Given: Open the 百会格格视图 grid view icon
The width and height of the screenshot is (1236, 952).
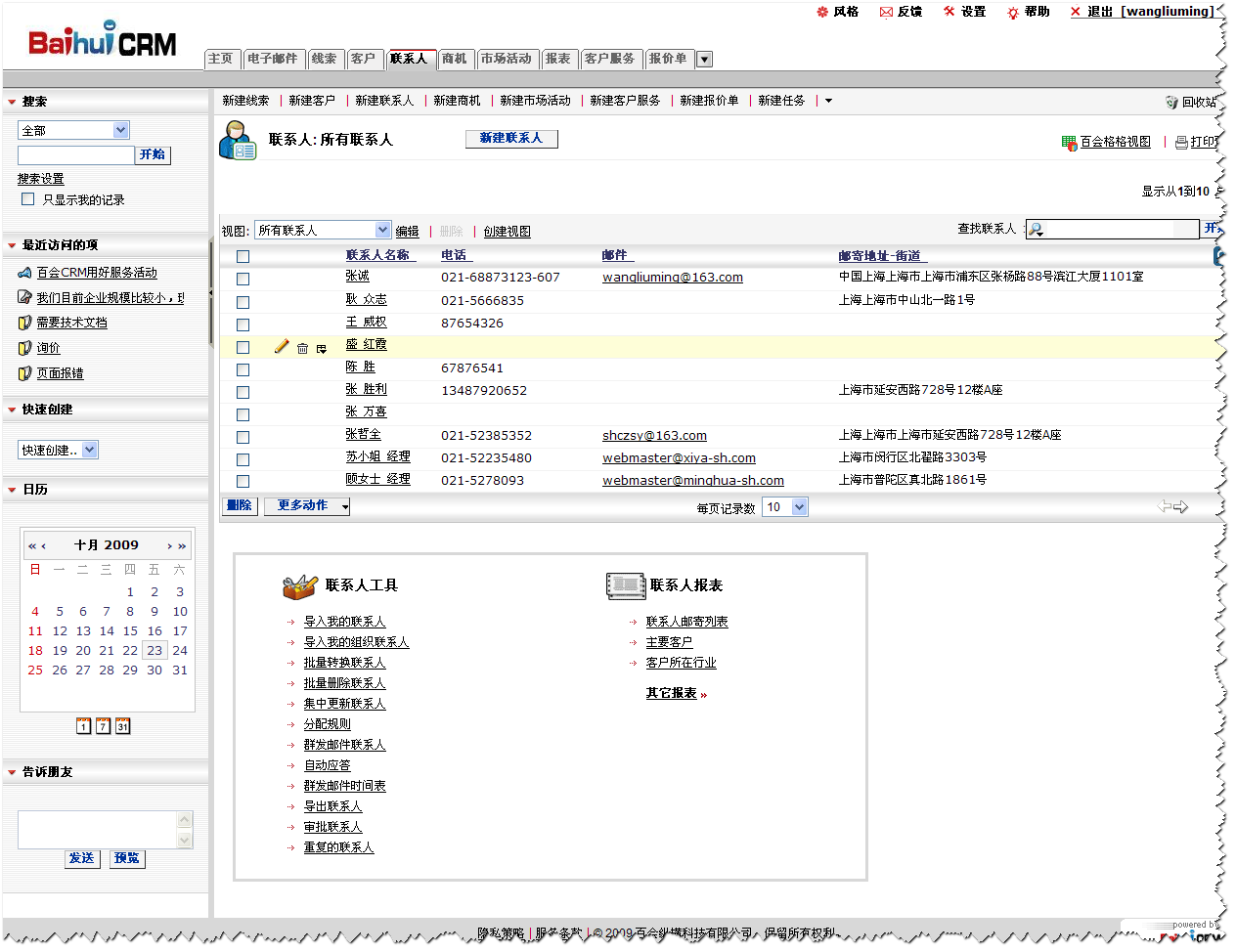Looking at the screenshot, I should (x=1069, y=143).
